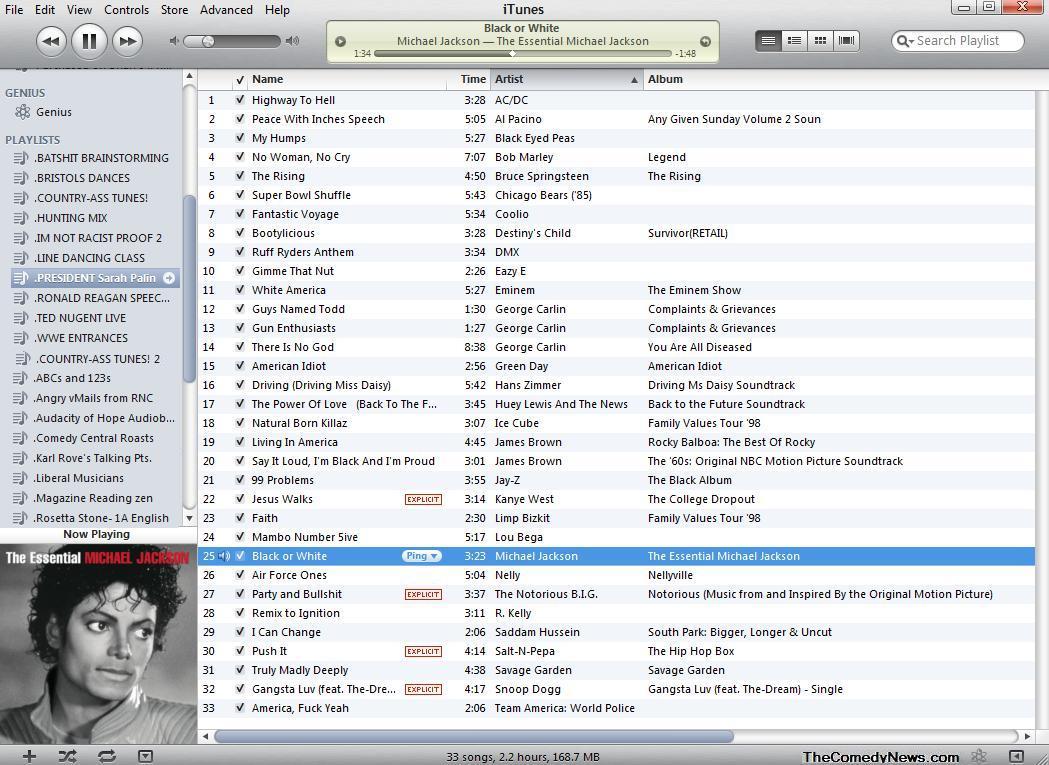Uncheck Bootylicious by Destiny's Child

(240, 233)
